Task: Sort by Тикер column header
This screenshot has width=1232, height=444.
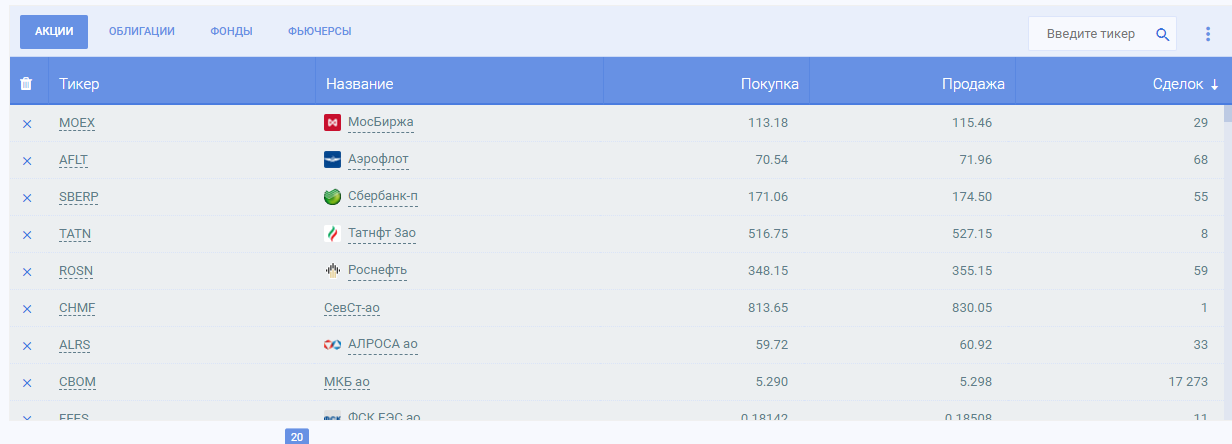Action: 79,84
